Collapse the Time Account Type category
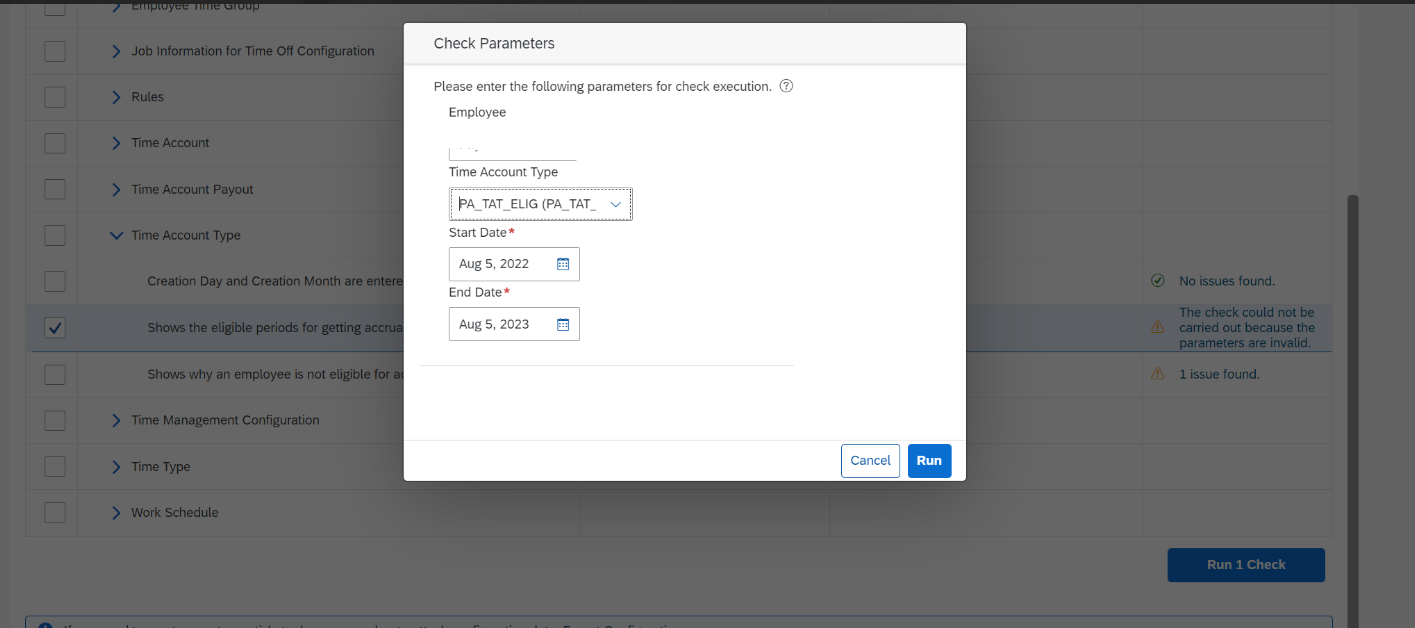Screen dimensions: 1415x628 [x=116, y=235]
